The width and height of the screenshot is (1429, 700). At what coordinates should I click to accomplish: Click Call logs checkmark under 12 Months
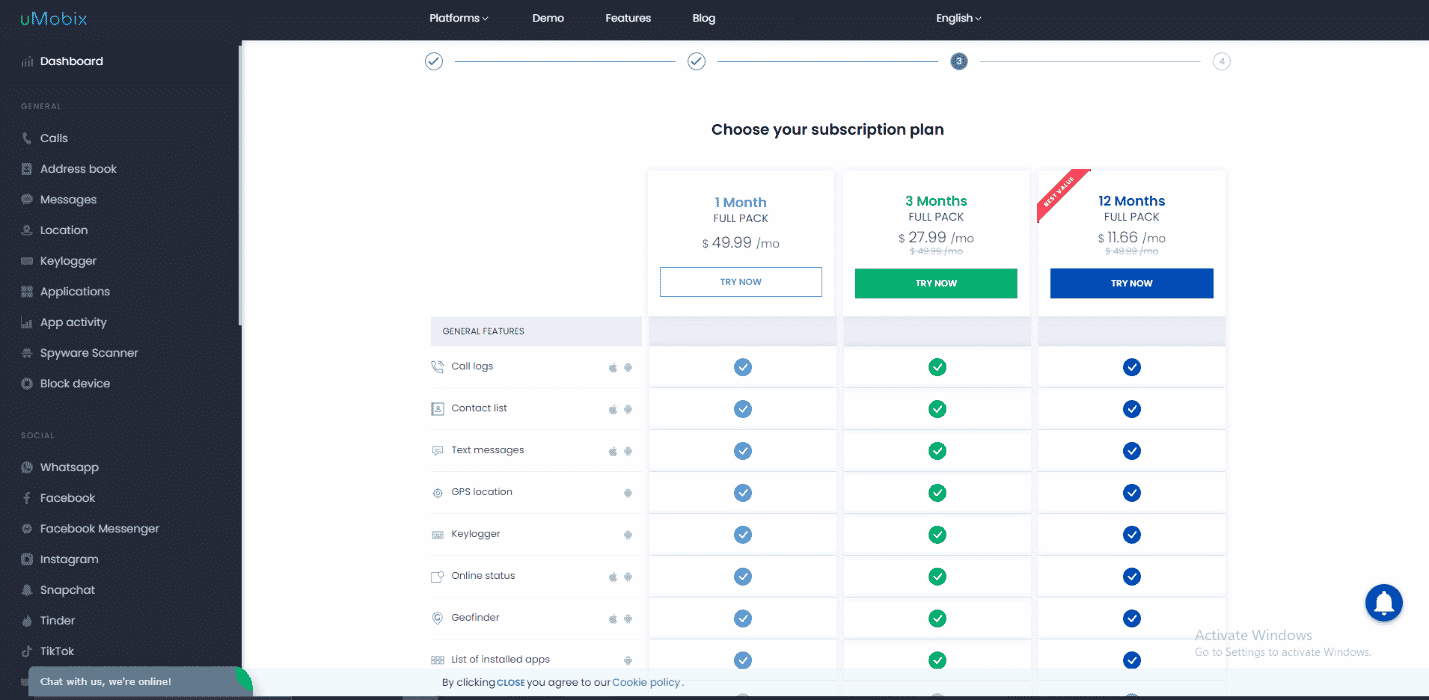pos(1132,367)
